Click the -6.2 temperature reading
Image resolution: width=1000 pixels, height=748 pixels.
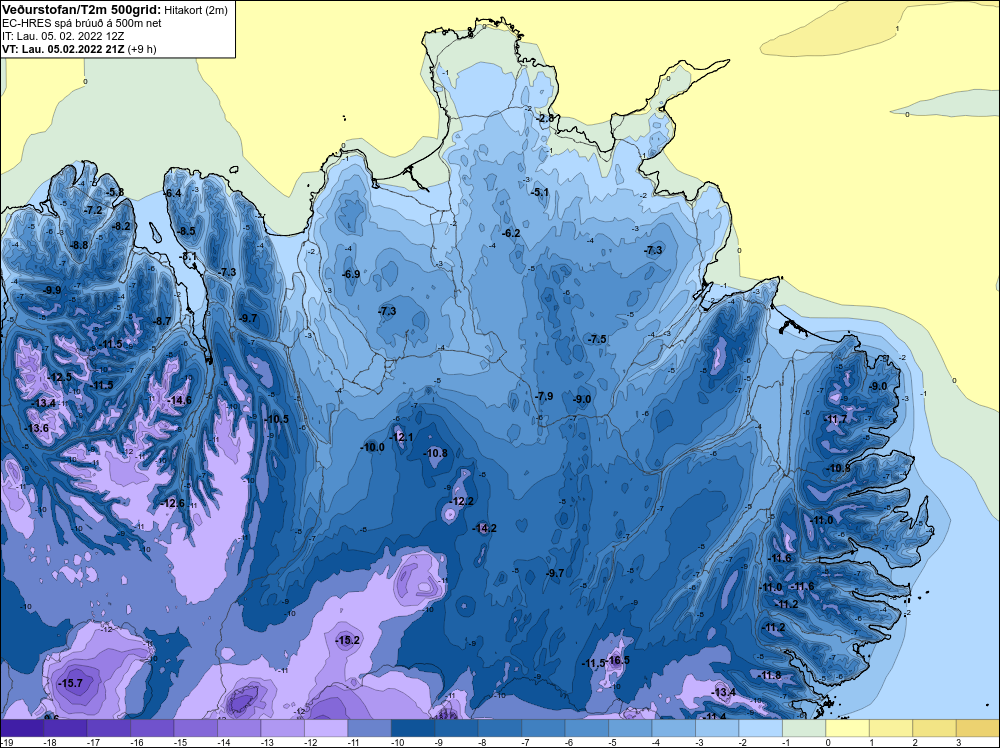point(511,233)
